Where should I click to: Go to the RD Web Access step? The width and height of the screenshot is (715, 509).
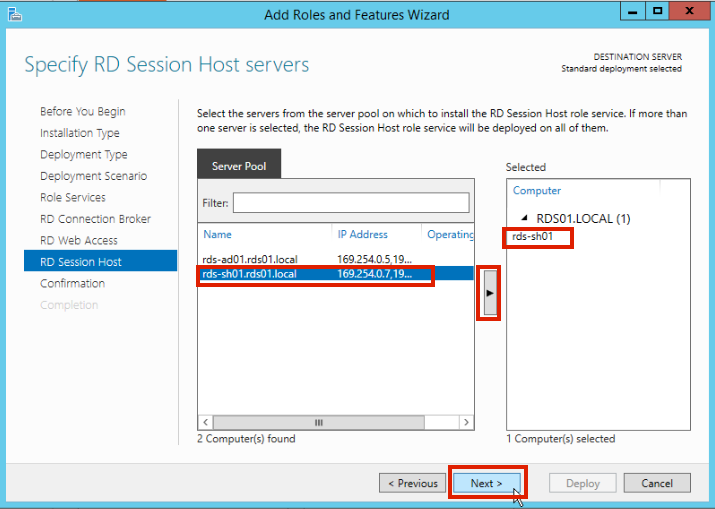point(79,241)
